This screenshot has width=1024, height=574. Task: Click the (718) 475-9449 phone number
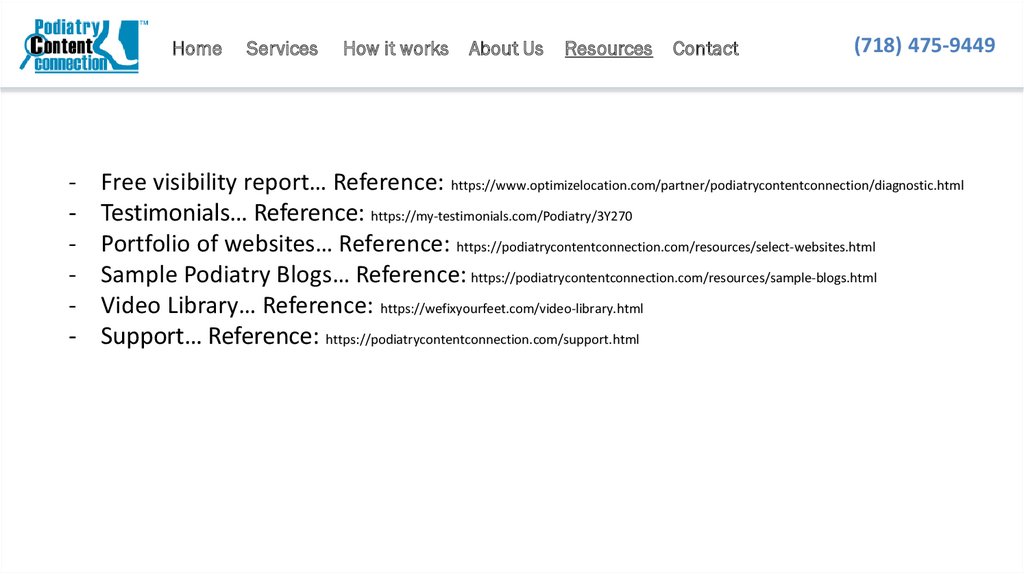pyautogui.click(x=924, y=45)
